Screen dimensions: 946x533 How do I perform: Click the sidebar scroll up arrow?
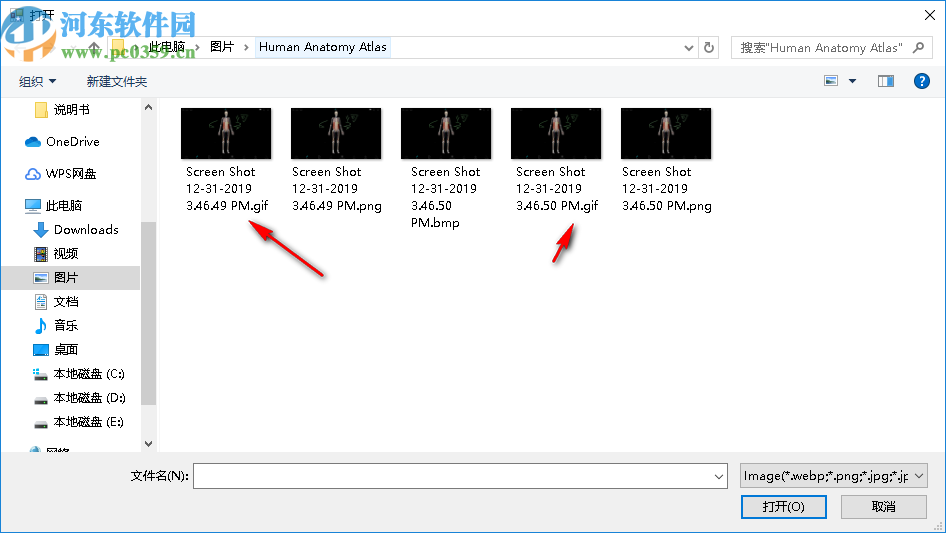coord(148,107)
